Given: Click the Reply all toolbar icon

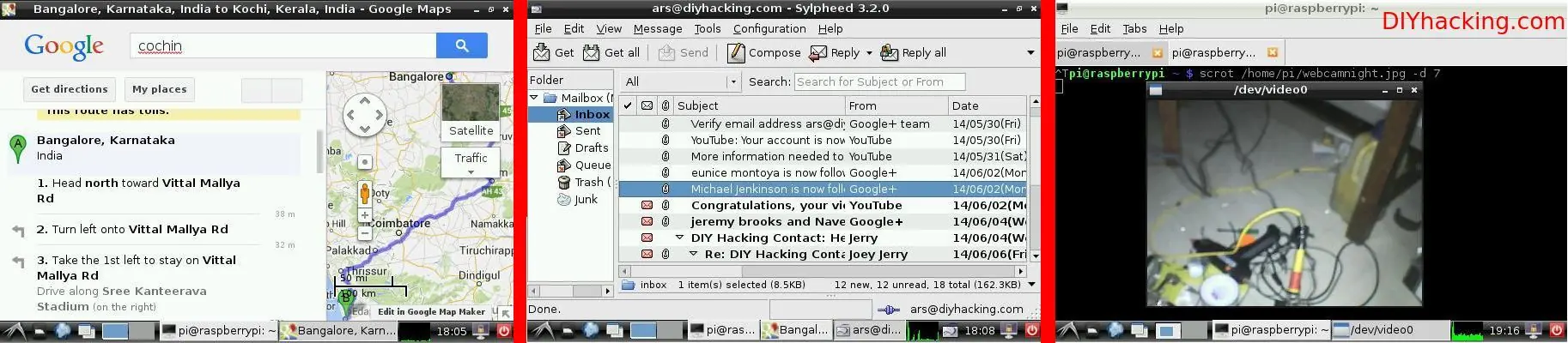Looking at the screenshot, I should (890, 52).
